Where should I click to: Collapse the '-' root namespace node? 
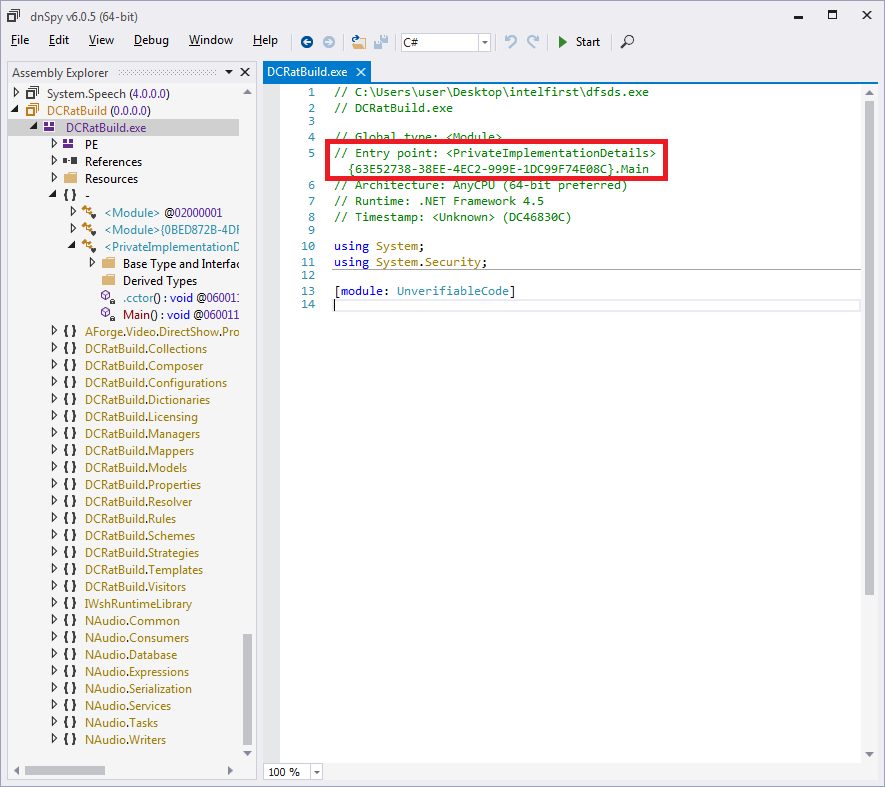[x=53, y=194]
